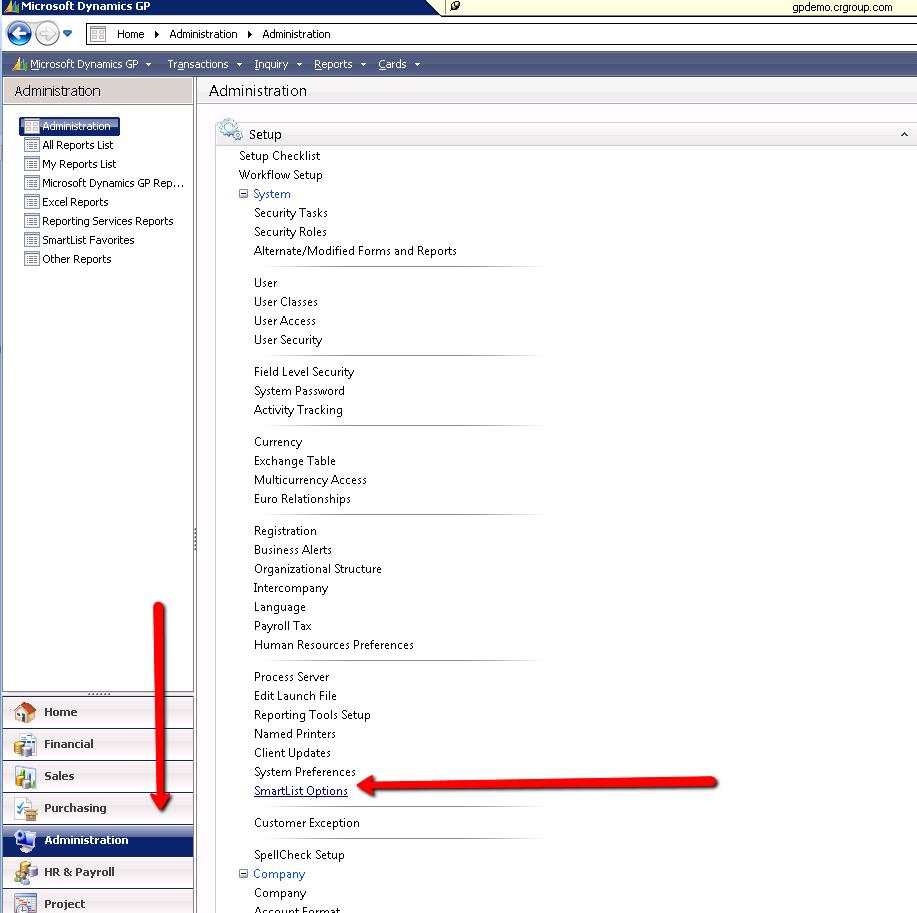Click the Administration breadcrumb
The image size is (917, 913).
(x=204, y=33)
